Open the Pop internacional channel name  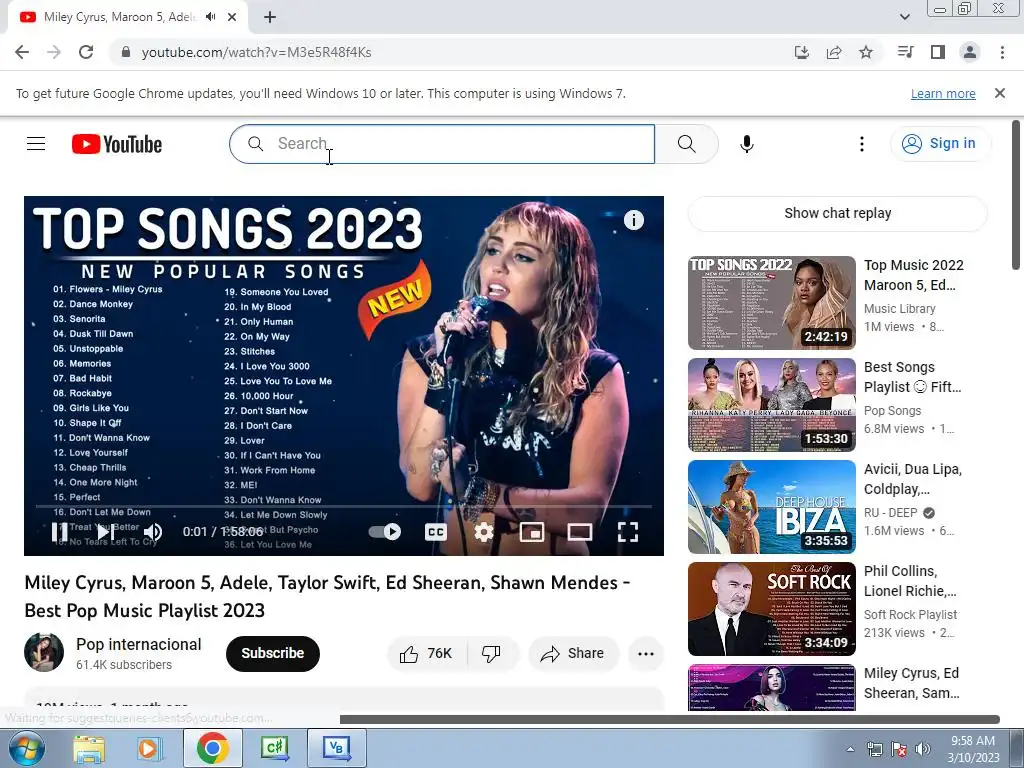coord(138,645)
